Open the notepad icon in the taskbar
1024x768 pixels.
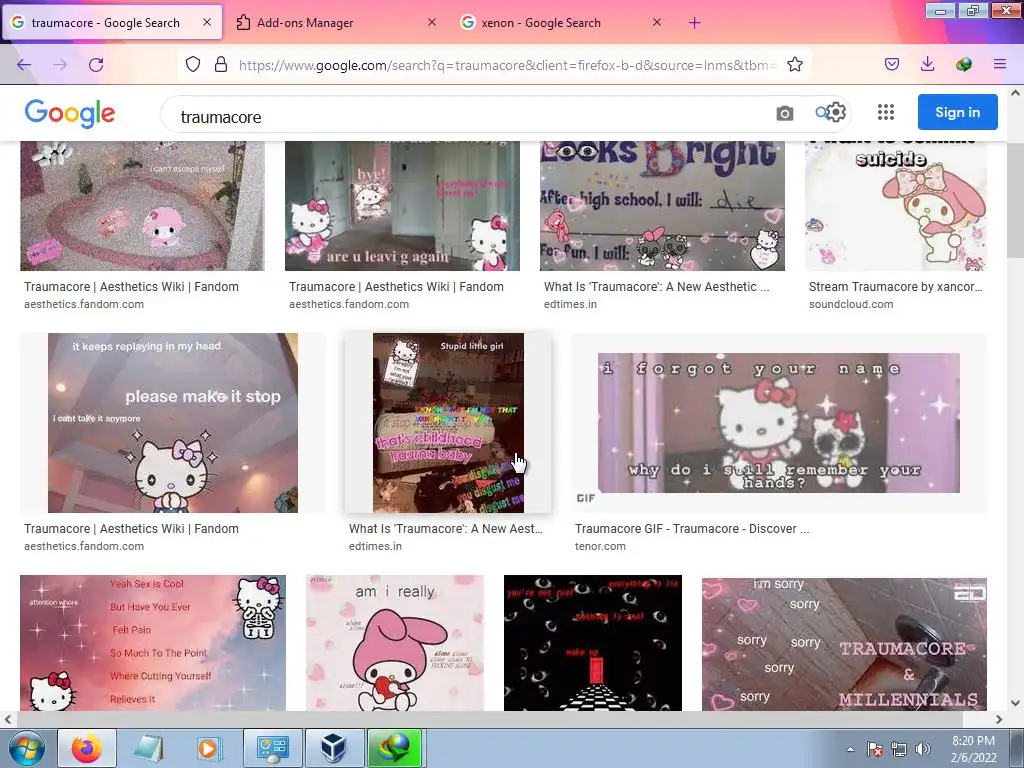point(148,748)
